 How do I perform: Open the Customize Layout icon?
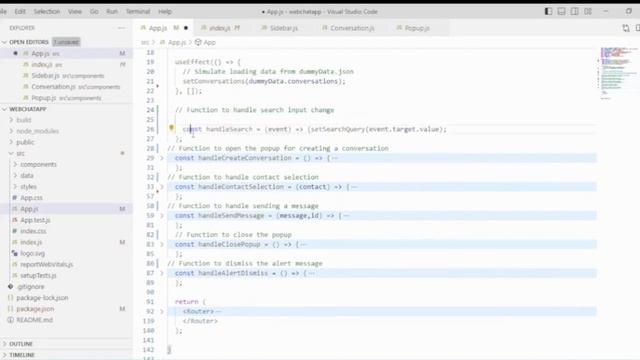click(x=588, y=11)
